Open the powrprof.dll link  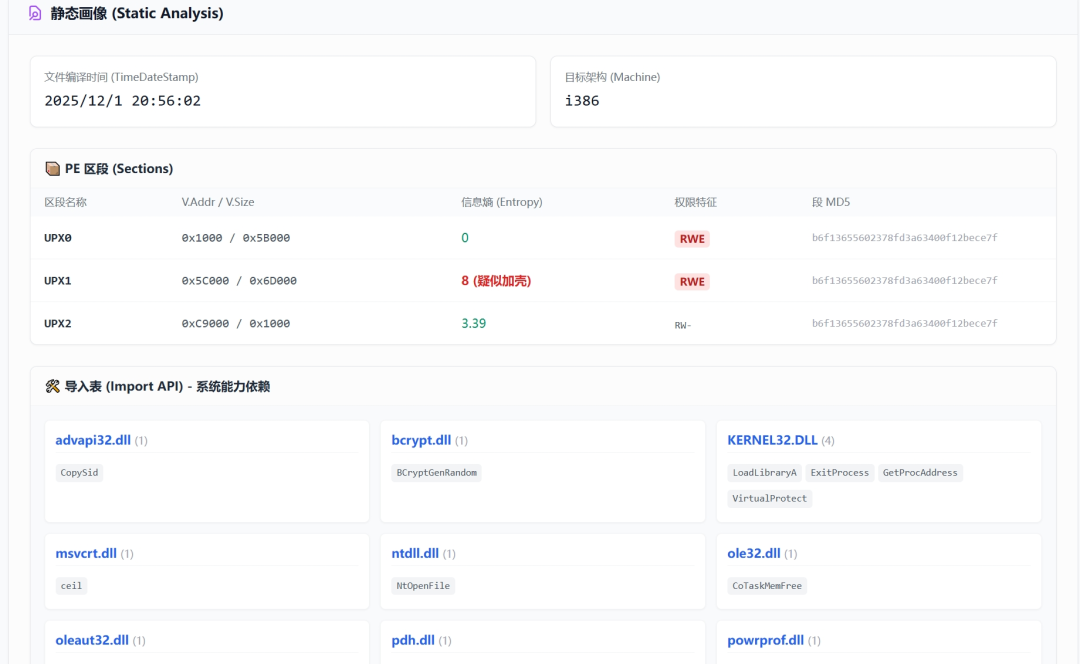pyautogui.click(x=766, y=640)
